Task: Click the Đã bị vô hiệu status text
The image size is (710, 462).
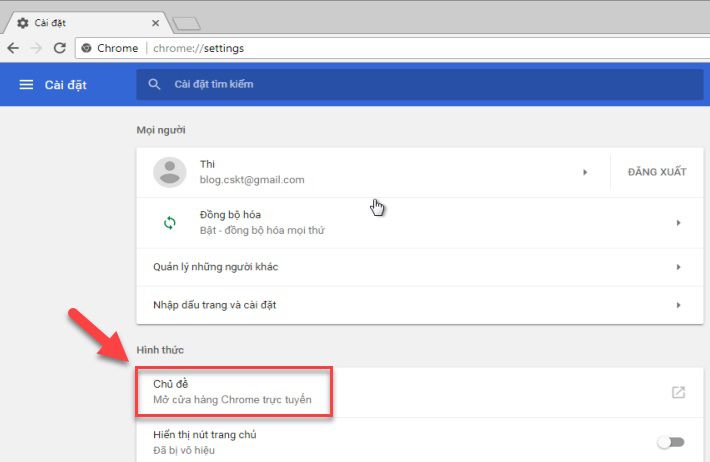Action: [184, 450]
